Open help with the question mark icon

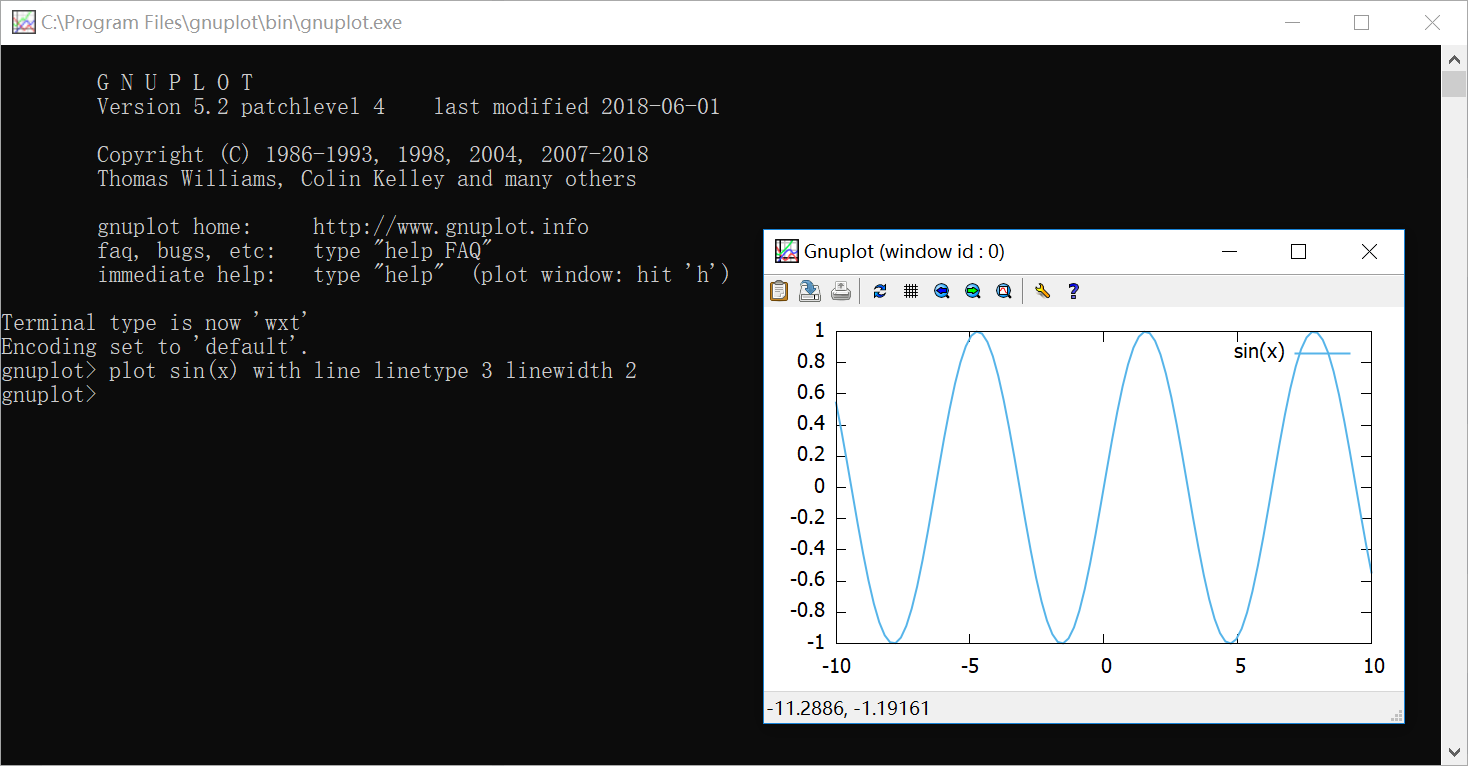click(1073, 291)
